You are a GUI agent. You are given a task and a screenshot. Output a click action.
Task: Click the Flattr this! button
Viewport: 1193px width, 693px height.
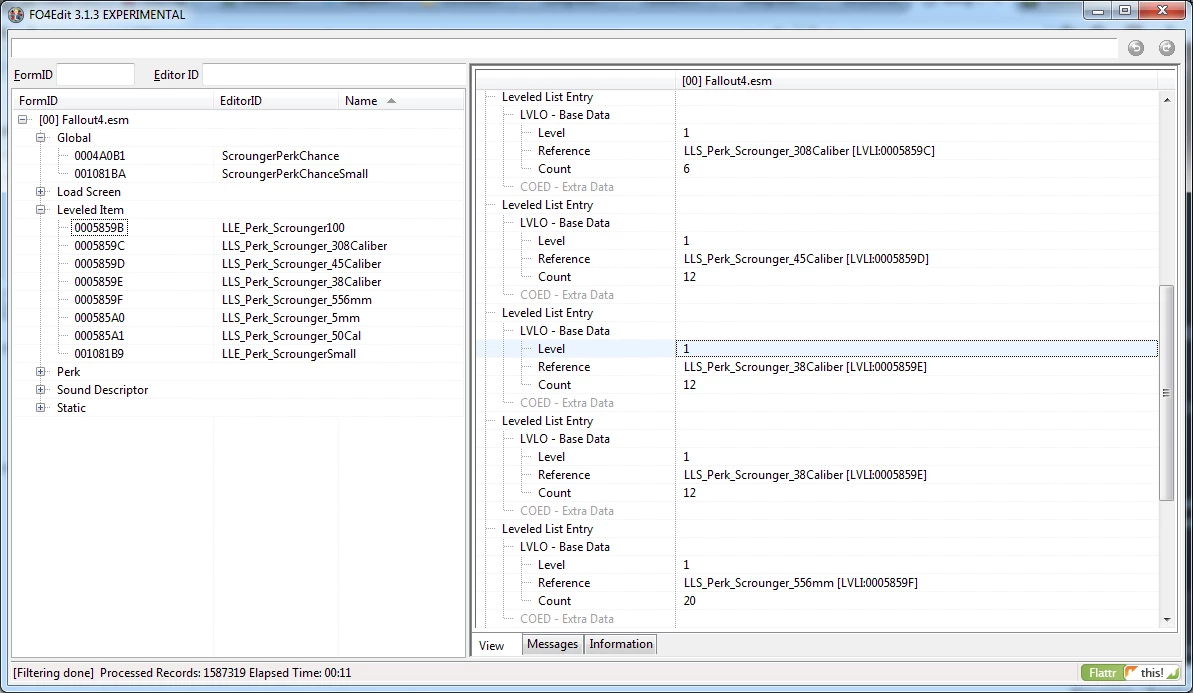(1131, 672)
